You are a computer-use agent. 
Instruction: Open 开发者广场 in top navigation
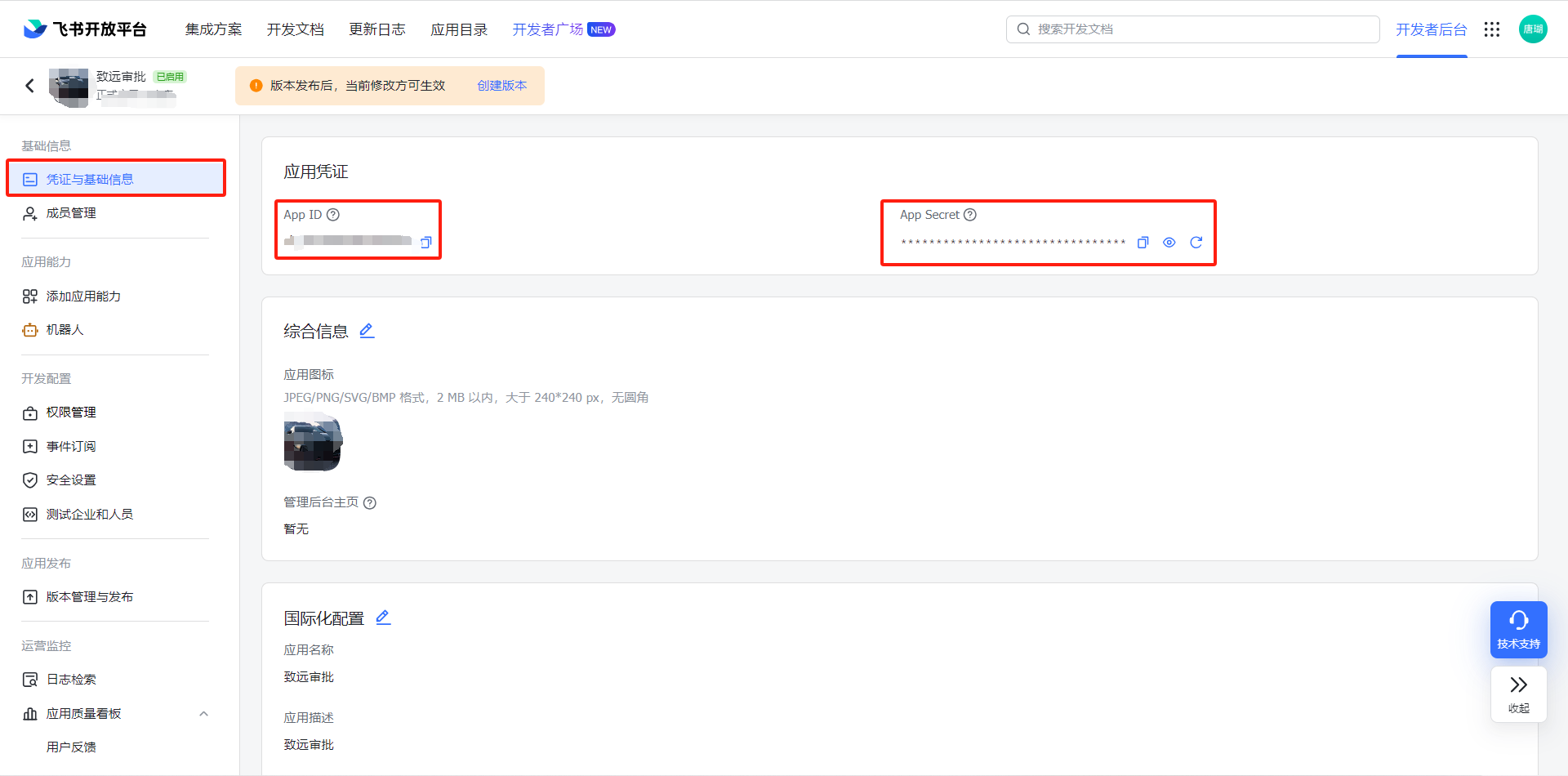(x=548, y=29)
